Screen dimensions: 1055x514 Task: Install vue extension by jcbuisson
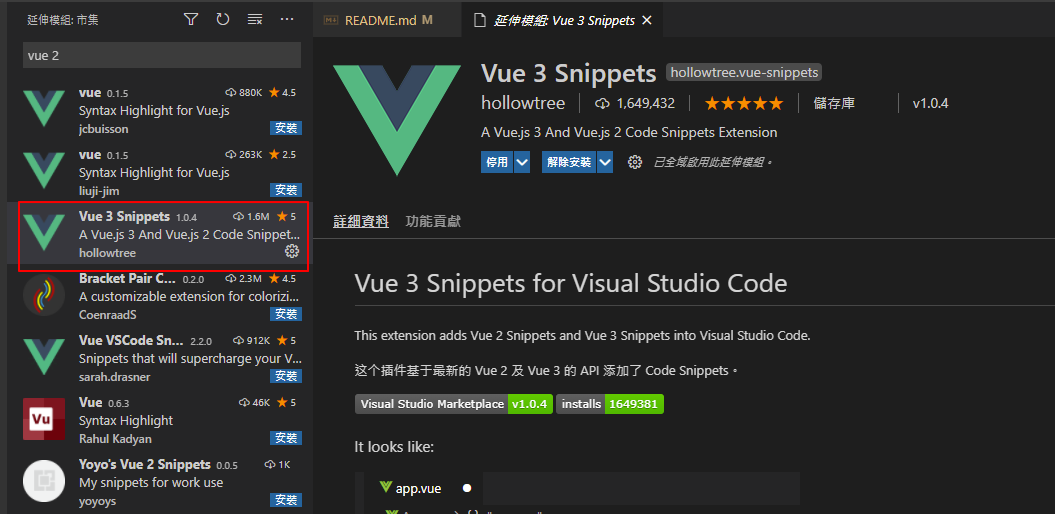(286, 128)
